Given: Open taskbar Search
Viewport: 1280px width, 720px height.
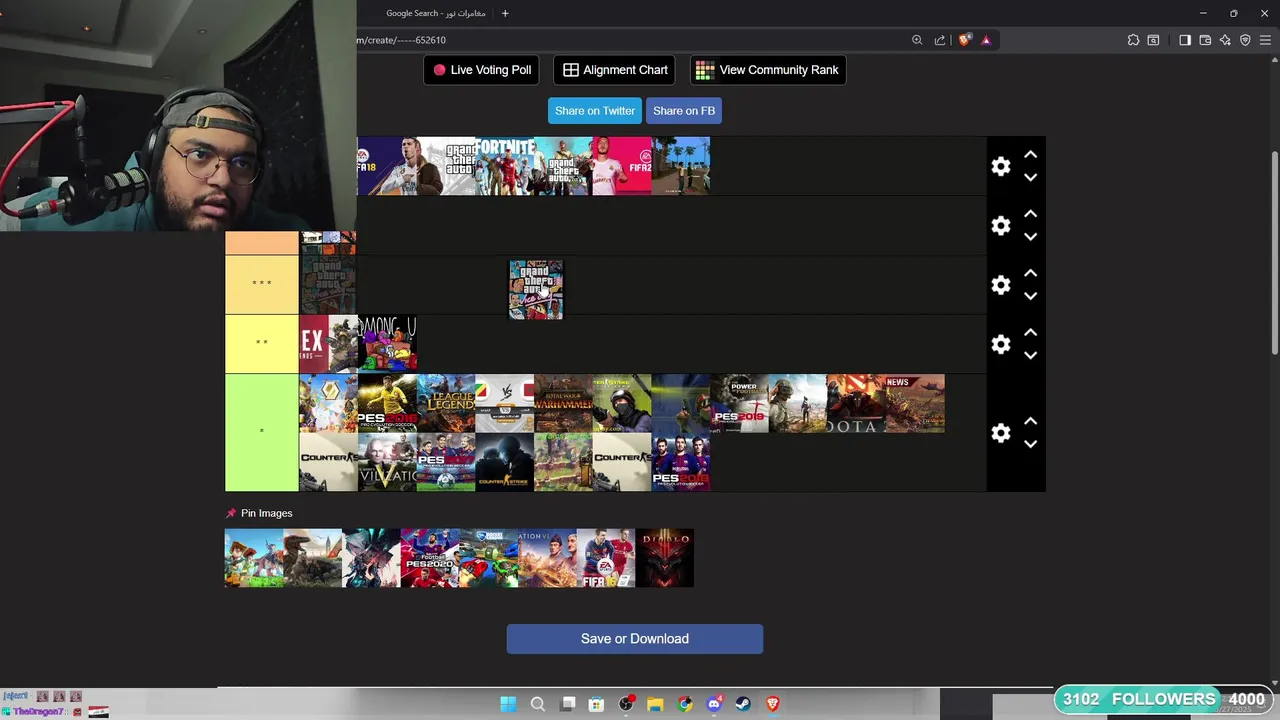Looking at the screenshot, I should point(537,704).
